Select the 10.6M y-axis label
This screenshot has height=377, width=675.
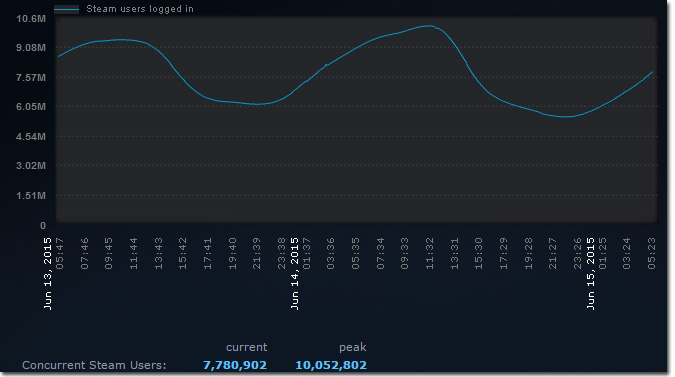pyautogui.click(x=31, y=19)
